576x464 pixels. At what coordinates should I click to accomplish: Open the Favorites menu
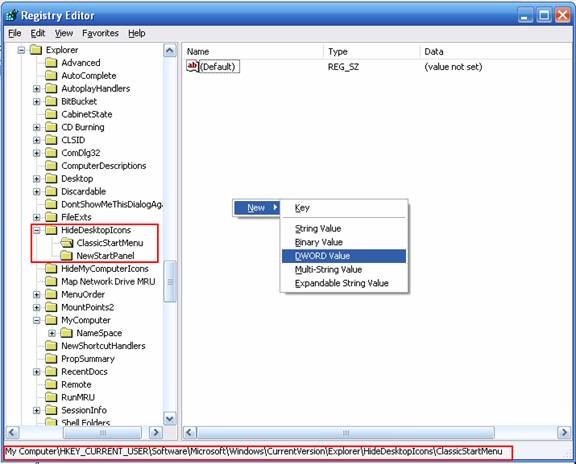(100, 33)
